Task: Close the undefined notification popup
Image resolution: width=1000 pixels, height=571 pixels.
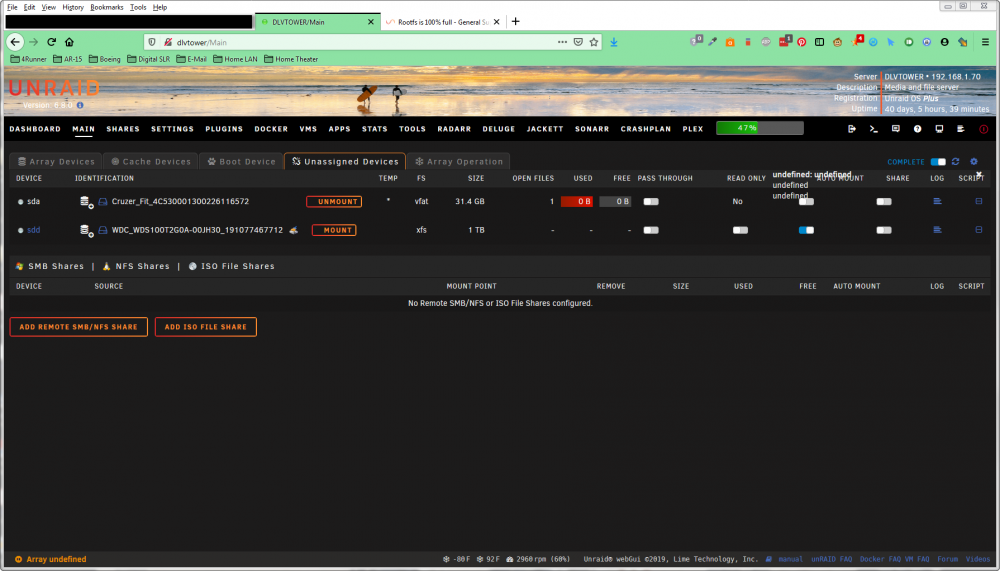Action: 979,174
